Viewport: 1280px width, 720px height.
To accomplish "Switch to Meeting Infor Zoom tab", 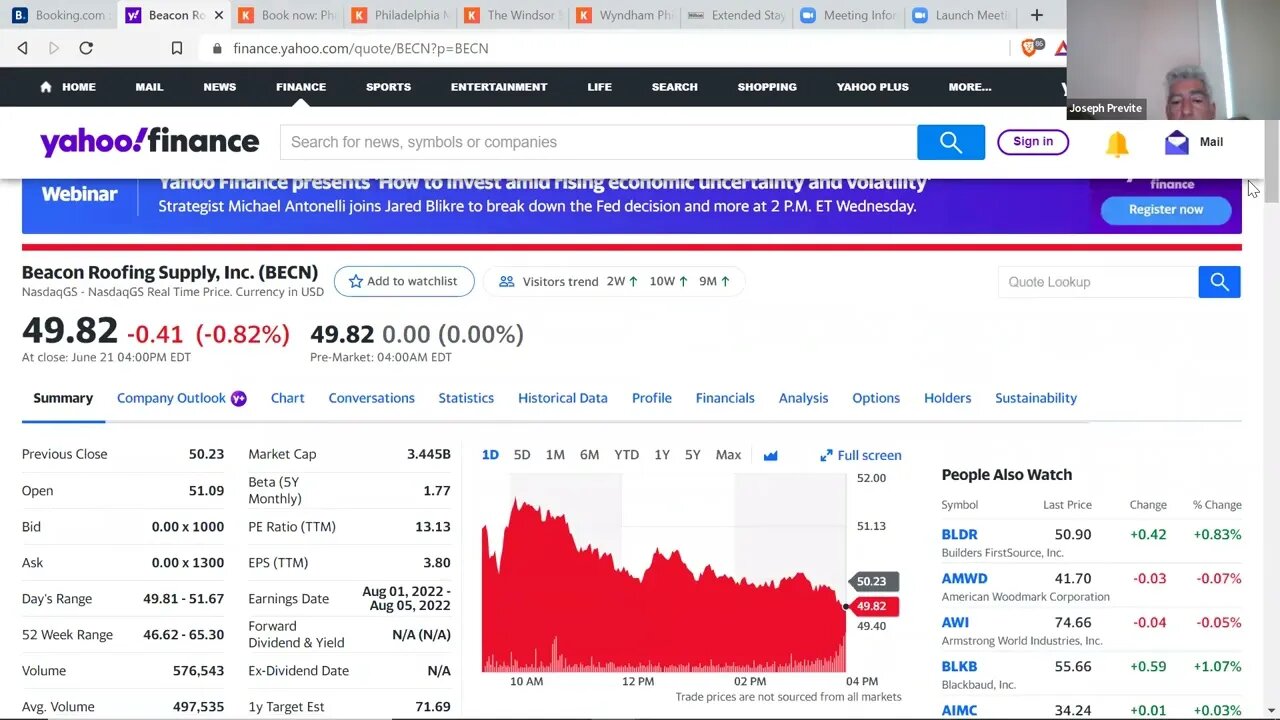I will (850, 15).
